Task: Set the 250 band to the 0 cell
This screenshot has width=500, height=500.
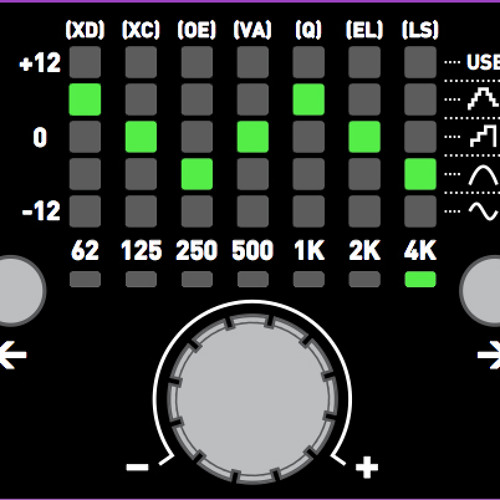Action: [197, 137]
